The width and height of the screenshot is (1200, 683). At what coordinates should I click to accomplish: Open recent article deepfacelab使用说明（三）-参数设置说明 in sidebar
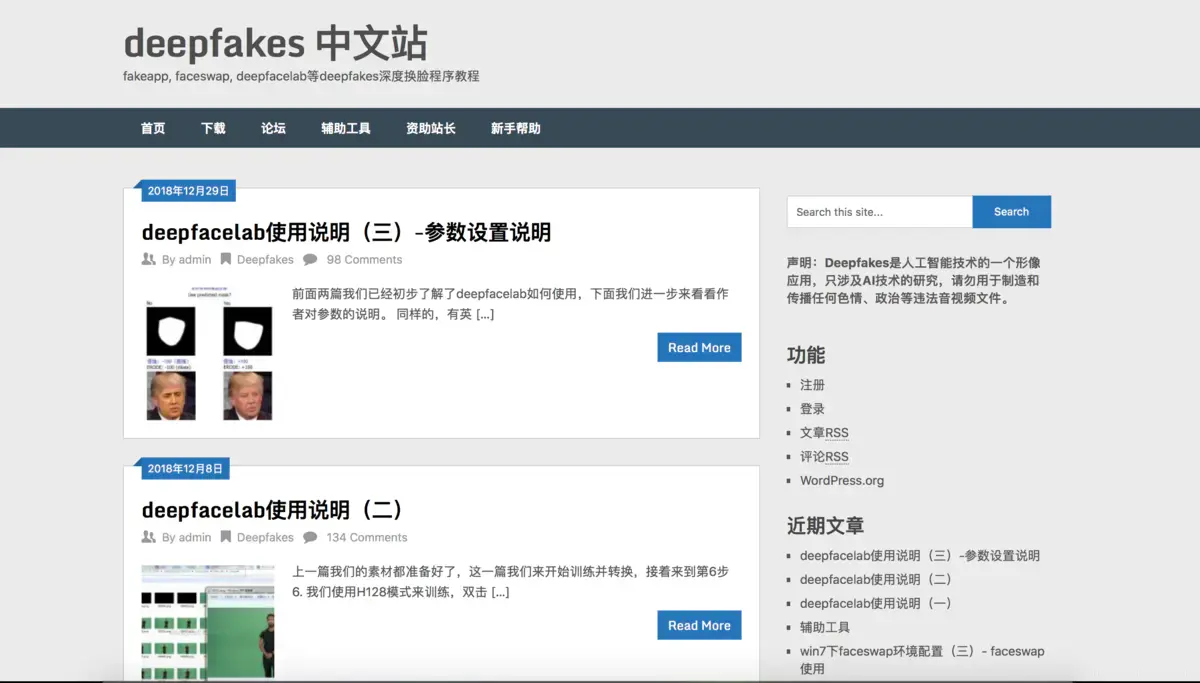(920, 556)
